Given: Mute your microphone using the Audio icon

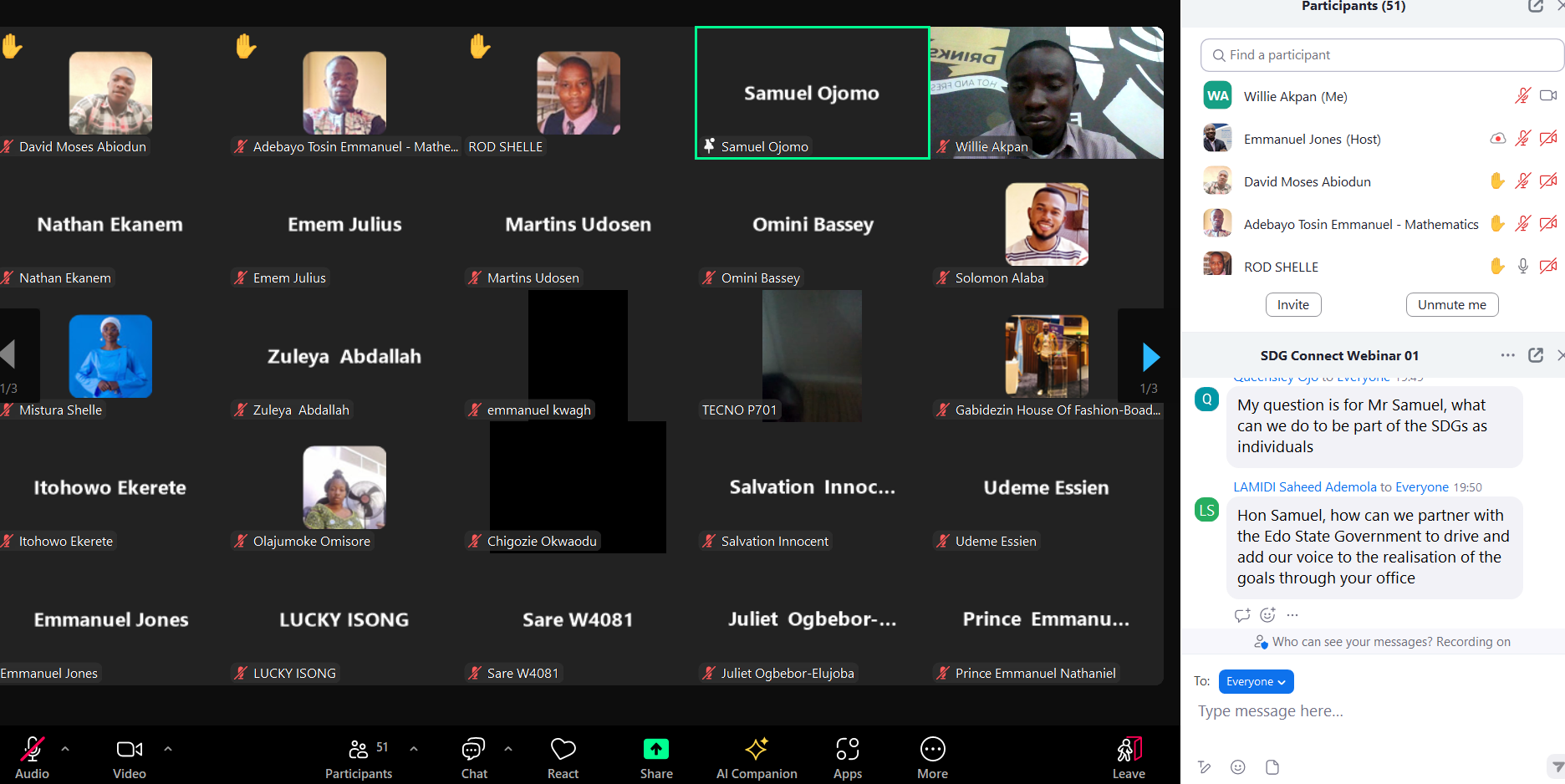Looking at the screenshot, I should tap(32, 750).
